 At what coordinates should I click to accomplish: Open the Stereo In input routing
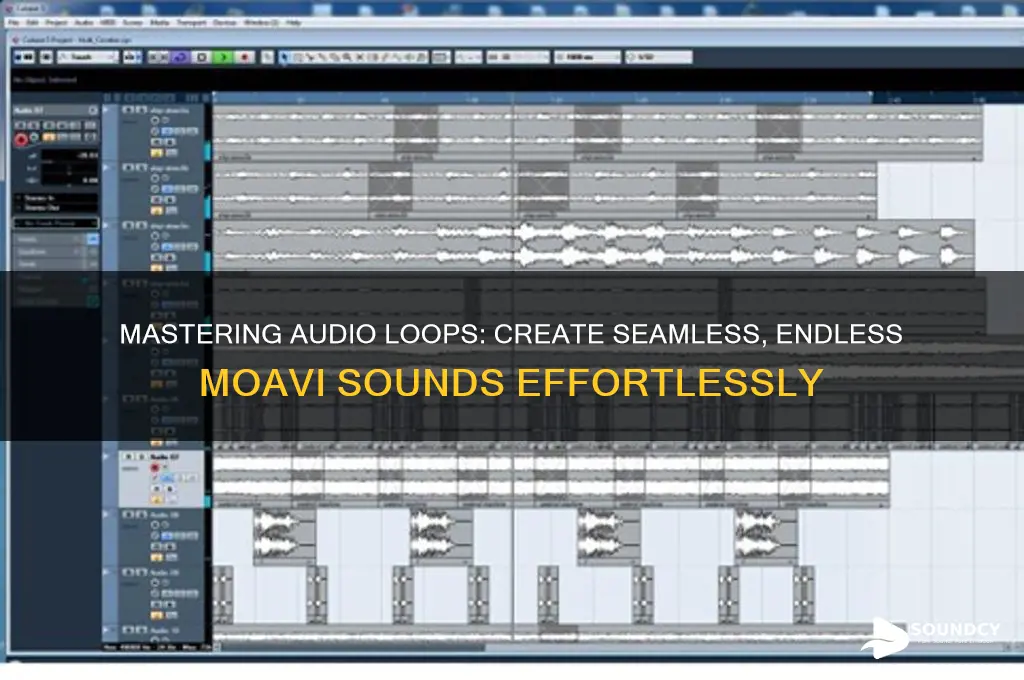pos(56,198)
